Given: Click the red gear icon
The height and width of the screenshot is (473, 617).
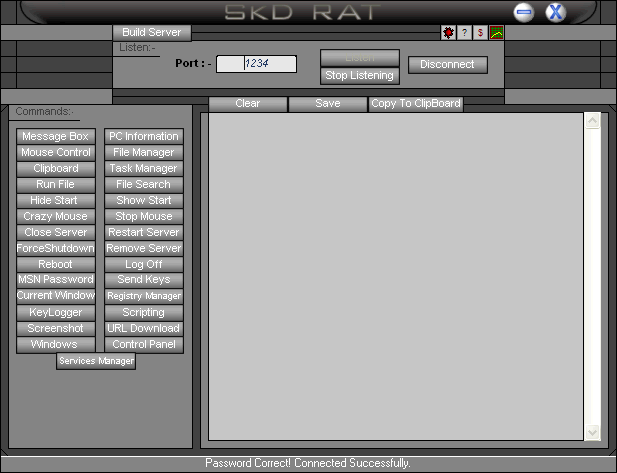Looking at the screenshot, I should pyautogui.click(x=448, y=33).
